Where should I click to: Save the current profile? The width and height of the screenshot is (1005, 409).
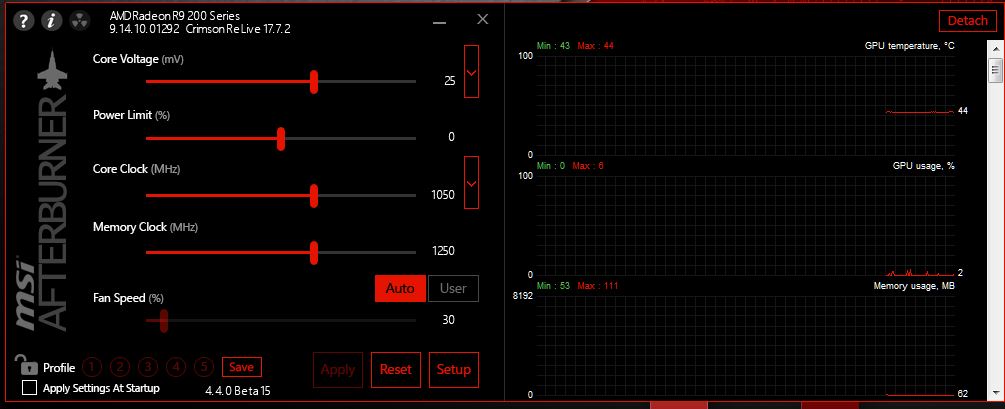(242, 367)
